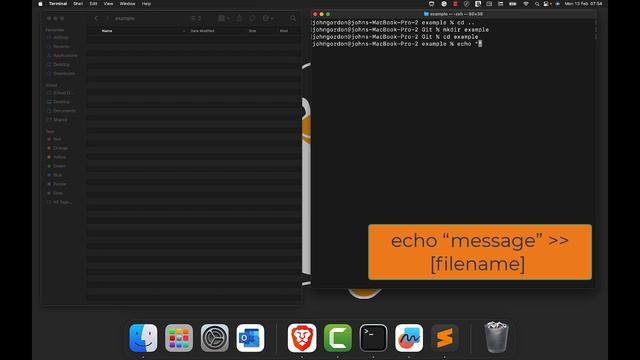Open the Edit menu

[x=93, y=4]
